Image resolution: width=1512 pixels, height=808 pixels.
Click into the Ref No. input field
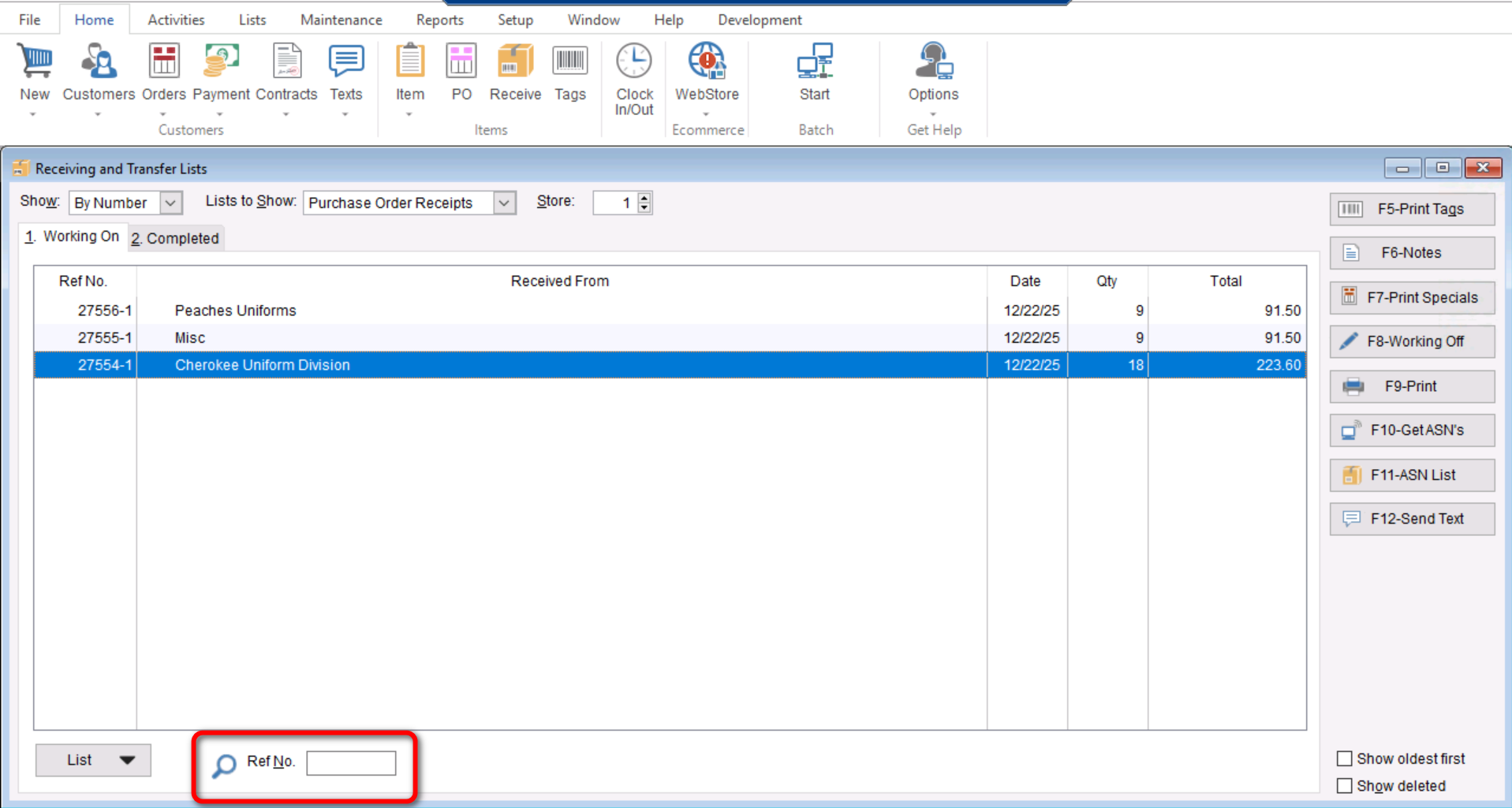pyautogui.click(x=351, y=763)
